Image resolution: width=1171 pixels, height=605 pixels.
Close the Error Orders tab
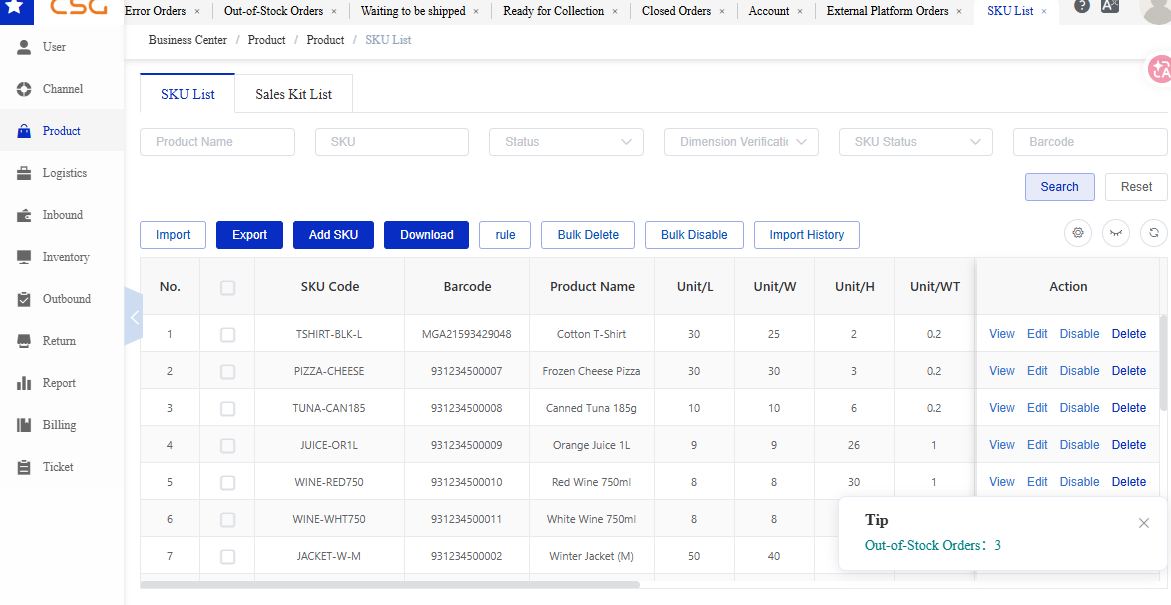196,11
